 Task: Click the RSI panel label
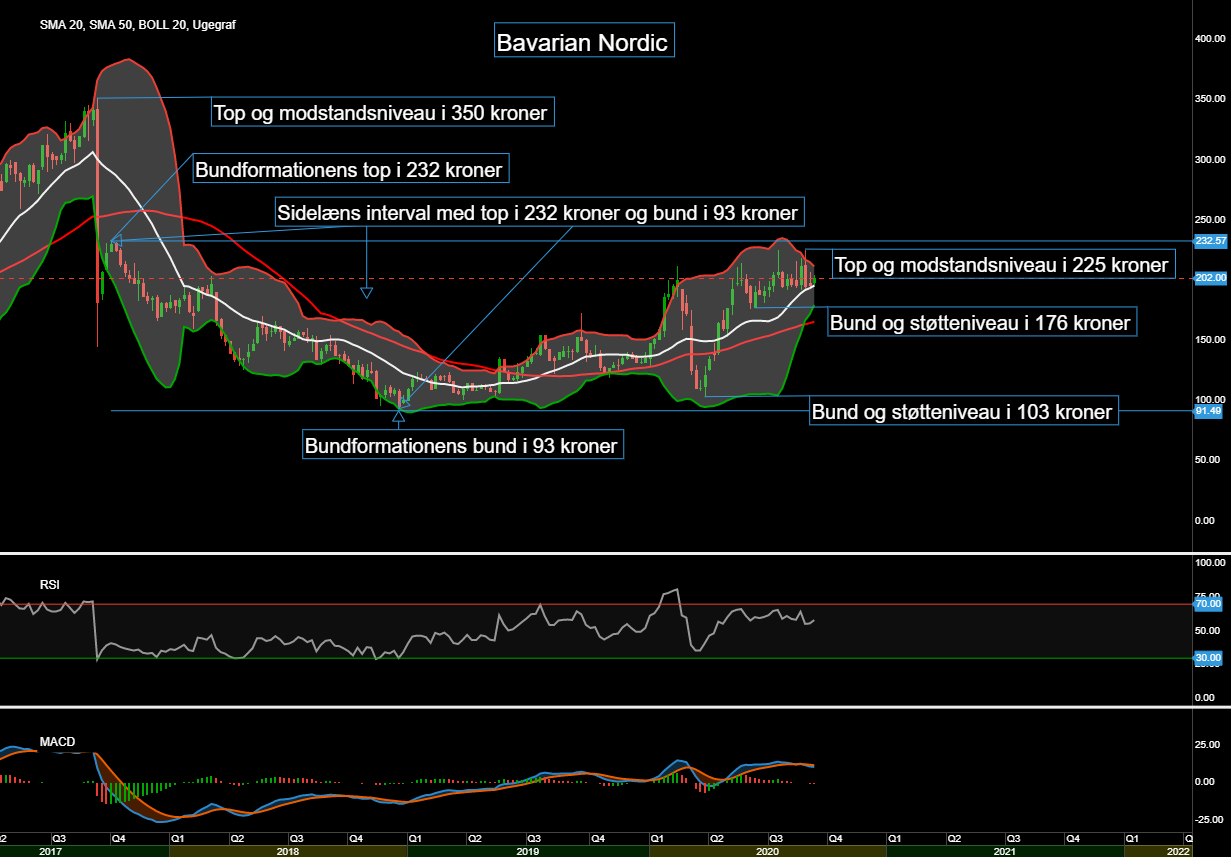(x=50, y=584)
